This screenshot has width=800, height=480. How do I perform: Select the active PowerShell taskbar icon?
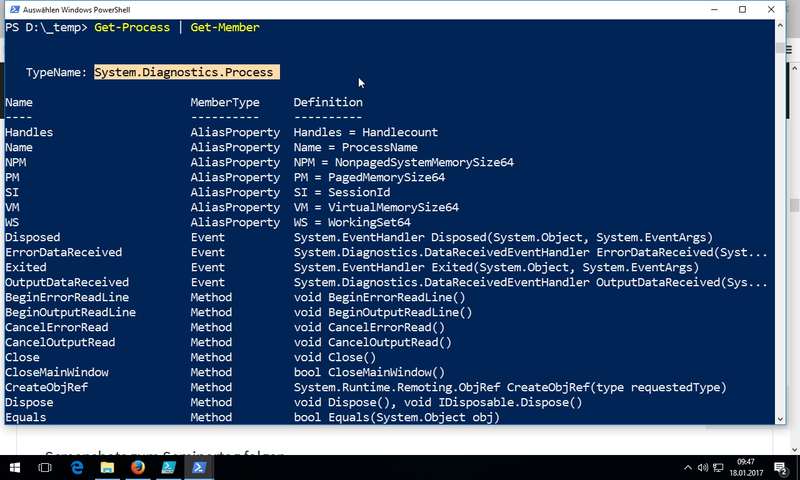(199, 467)
